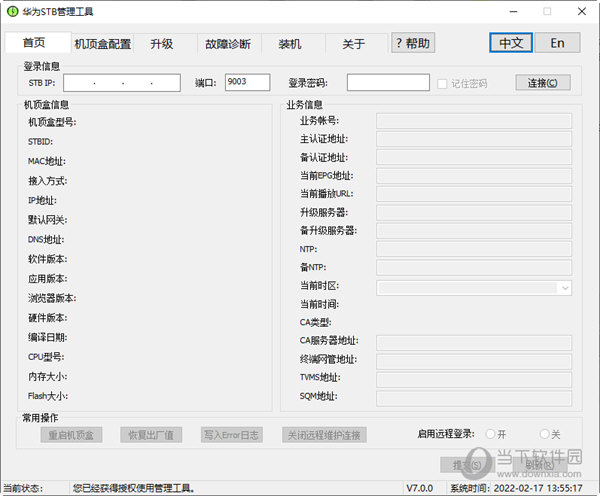Open the 故障诊断 tab
The image size is (600, 496).
pyautogui.click(x=229, y=44)
